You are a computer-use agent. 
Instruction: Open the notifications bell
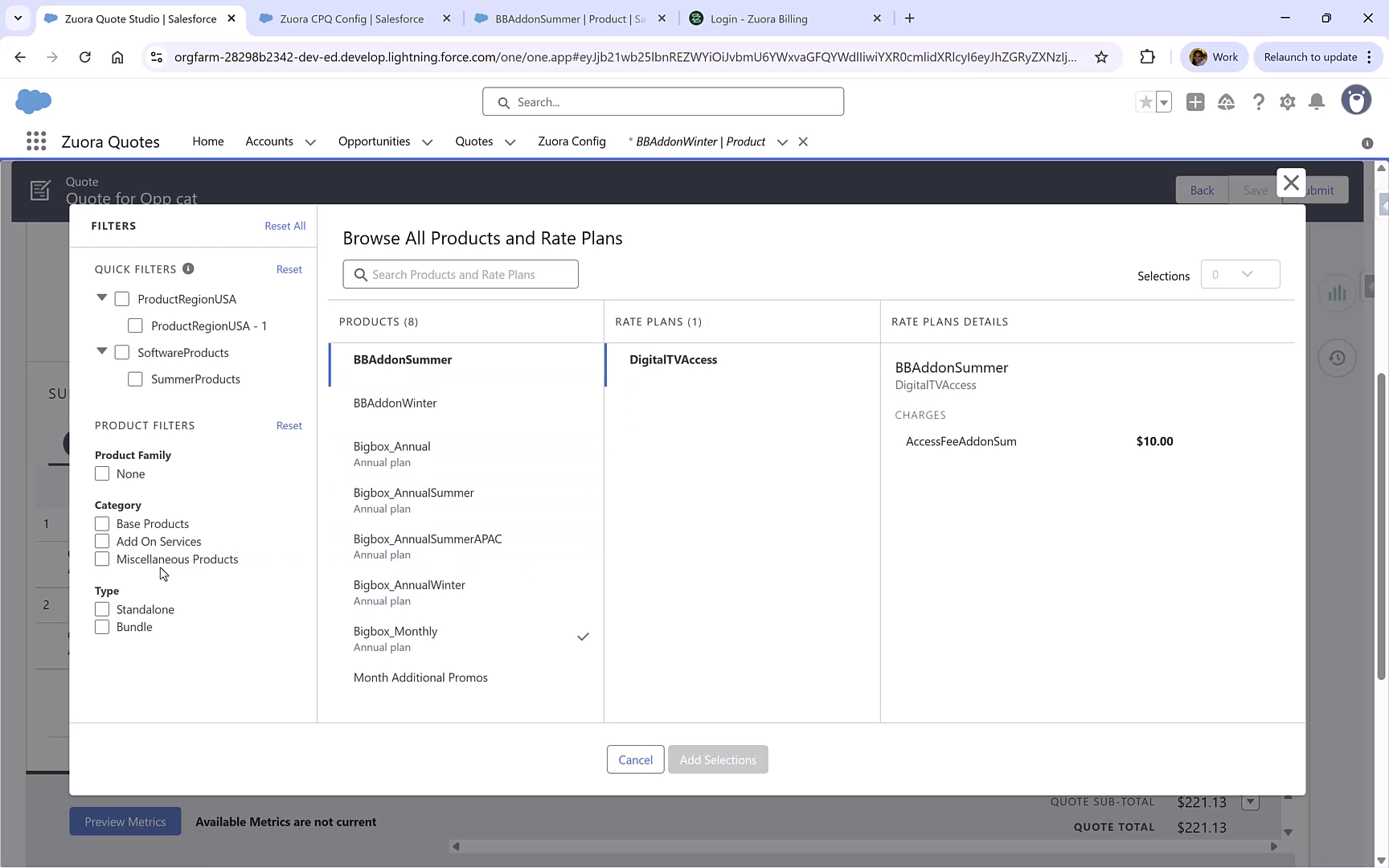click(1316, 101)
